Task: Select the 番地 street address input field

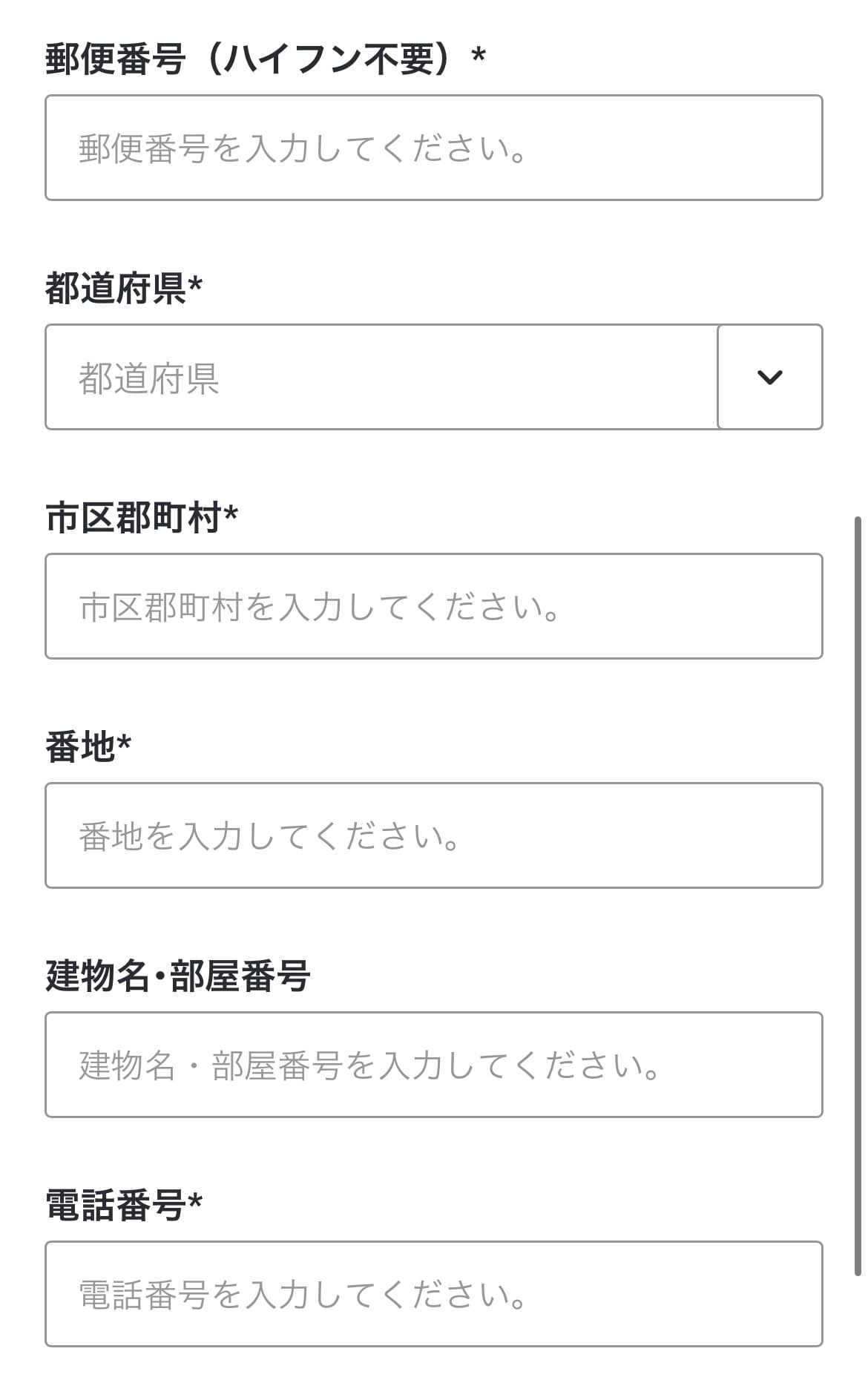Action: coord(433,835)
